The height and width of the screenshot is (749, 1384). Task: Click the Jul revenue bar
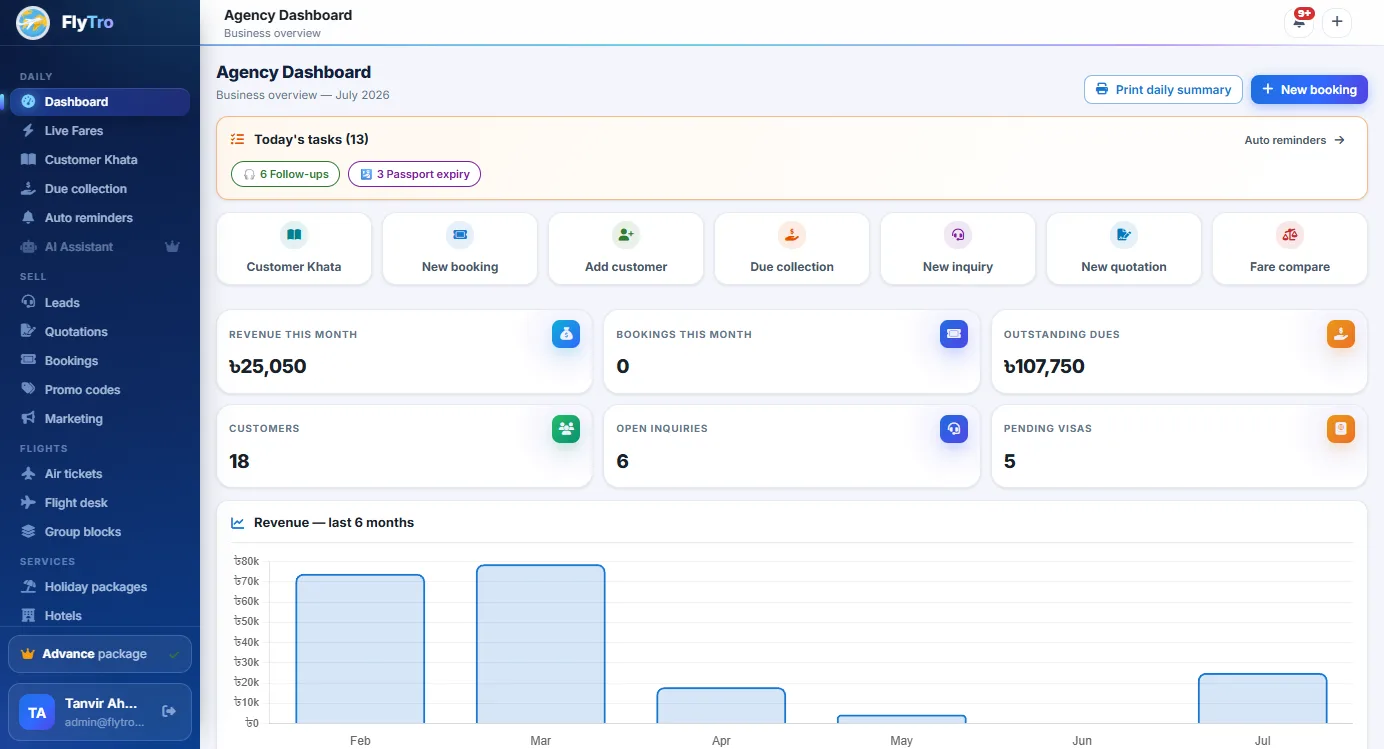1263,698
